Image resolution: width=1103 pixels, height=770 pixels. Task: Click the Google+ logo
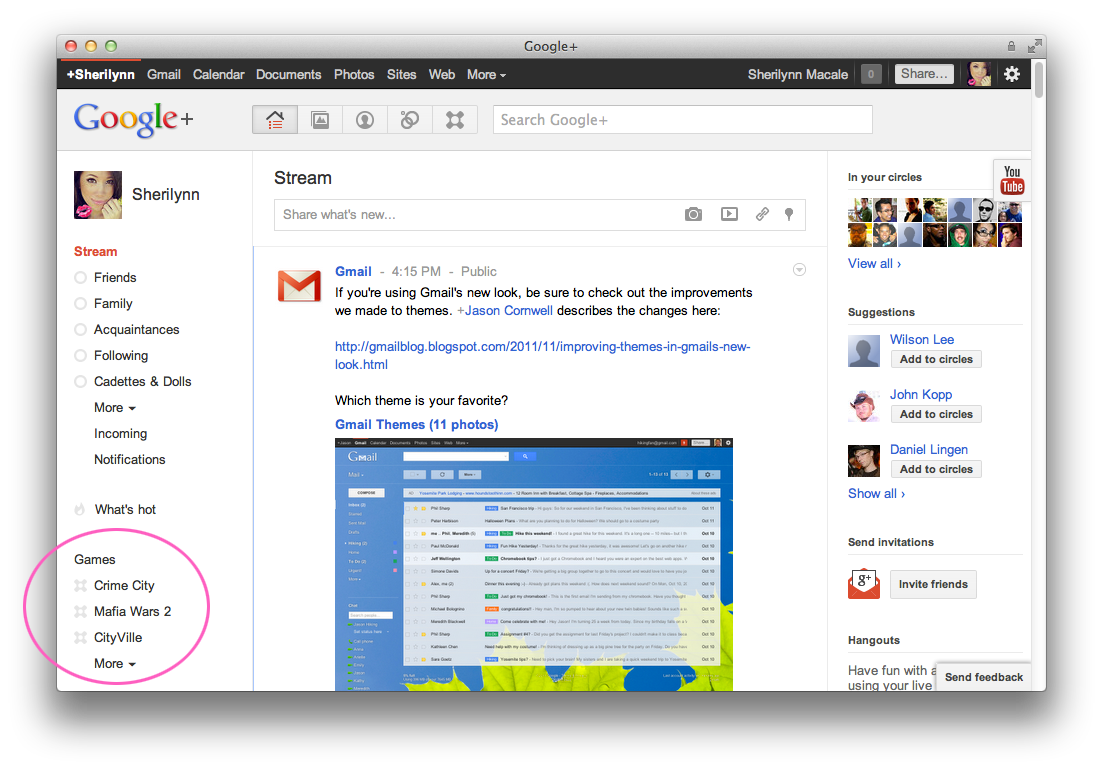[x=134, y=120]
